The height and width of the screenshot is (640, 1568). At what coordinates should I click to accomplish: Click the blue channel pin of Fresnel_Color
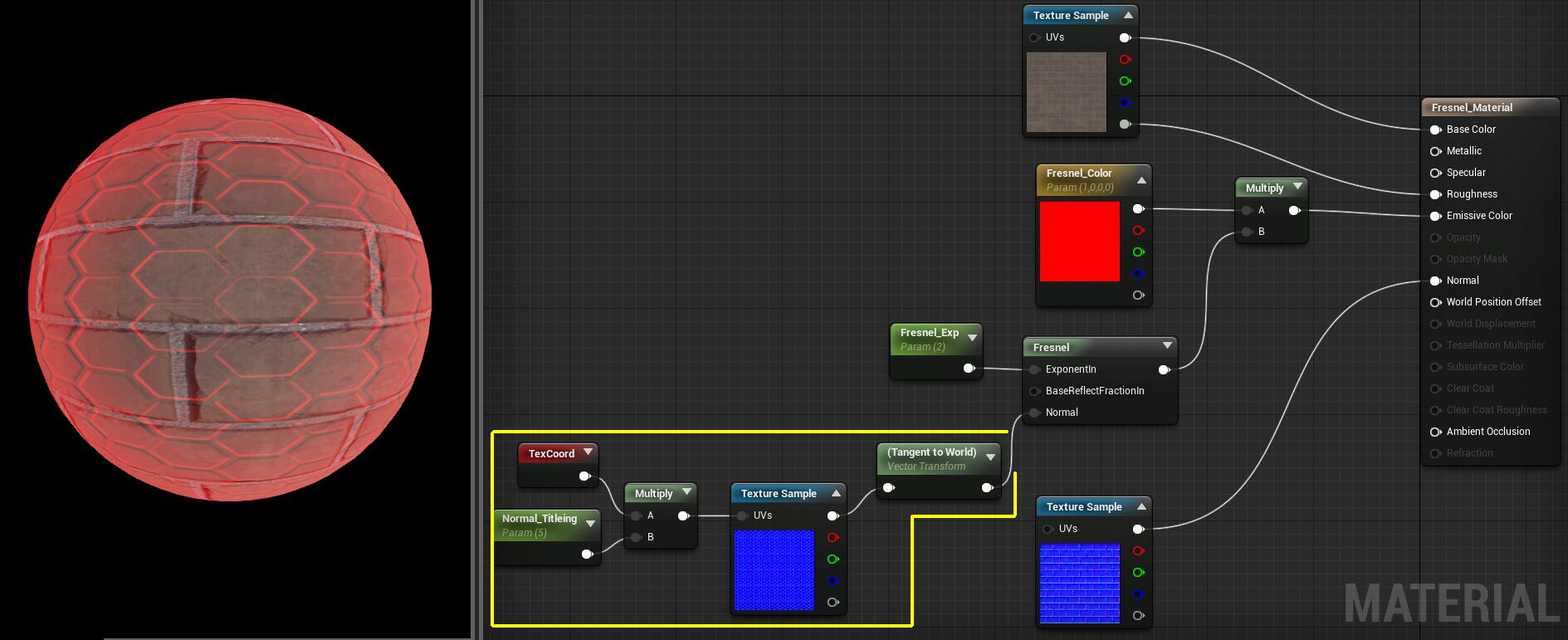click(1138, 274)
